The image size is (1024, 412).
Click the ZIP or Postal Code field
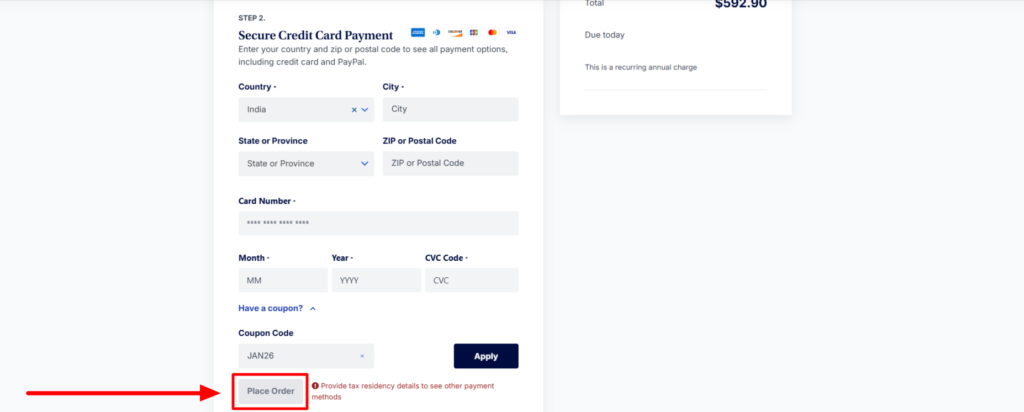click(x=450, y=163)
